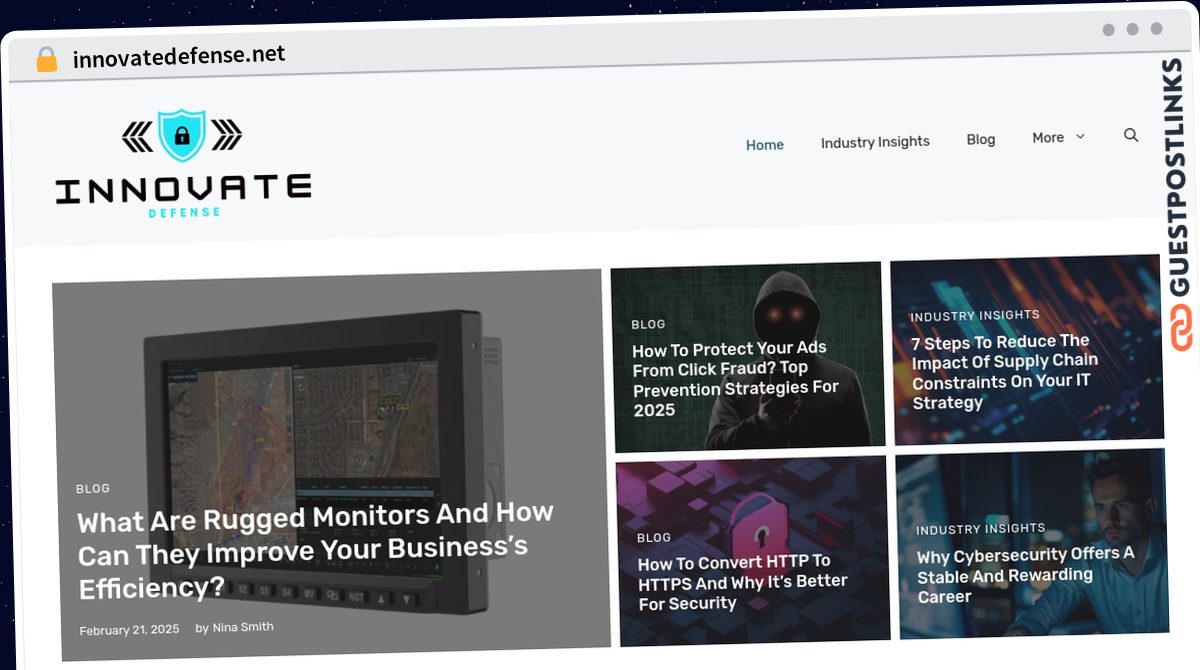Open the Blog nav item

pyautogui.click(x=981, y=139)
